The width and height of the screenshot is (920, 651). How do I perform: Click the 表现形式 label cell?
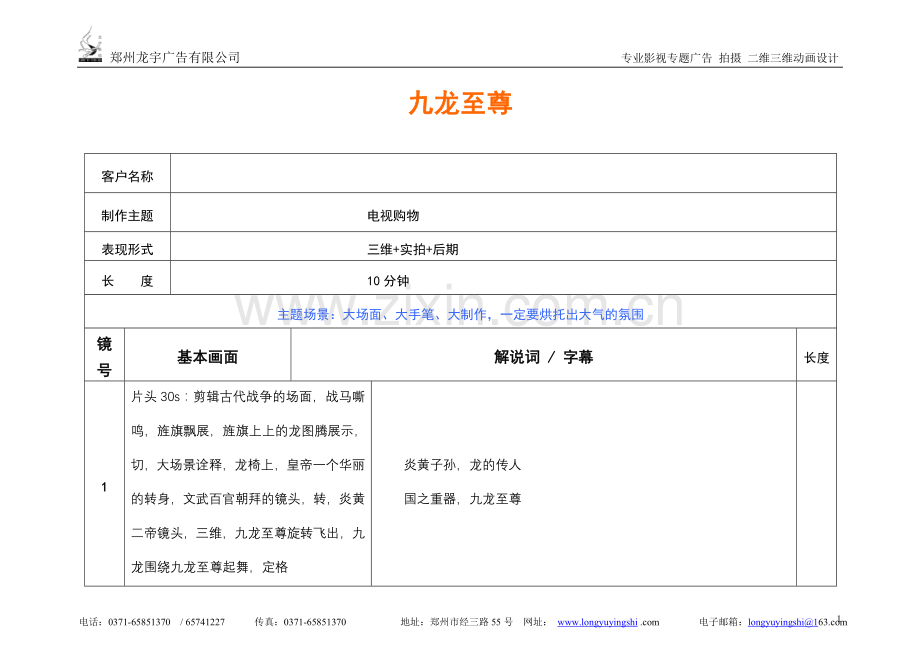pyautogui.click(x=127, y=246)
